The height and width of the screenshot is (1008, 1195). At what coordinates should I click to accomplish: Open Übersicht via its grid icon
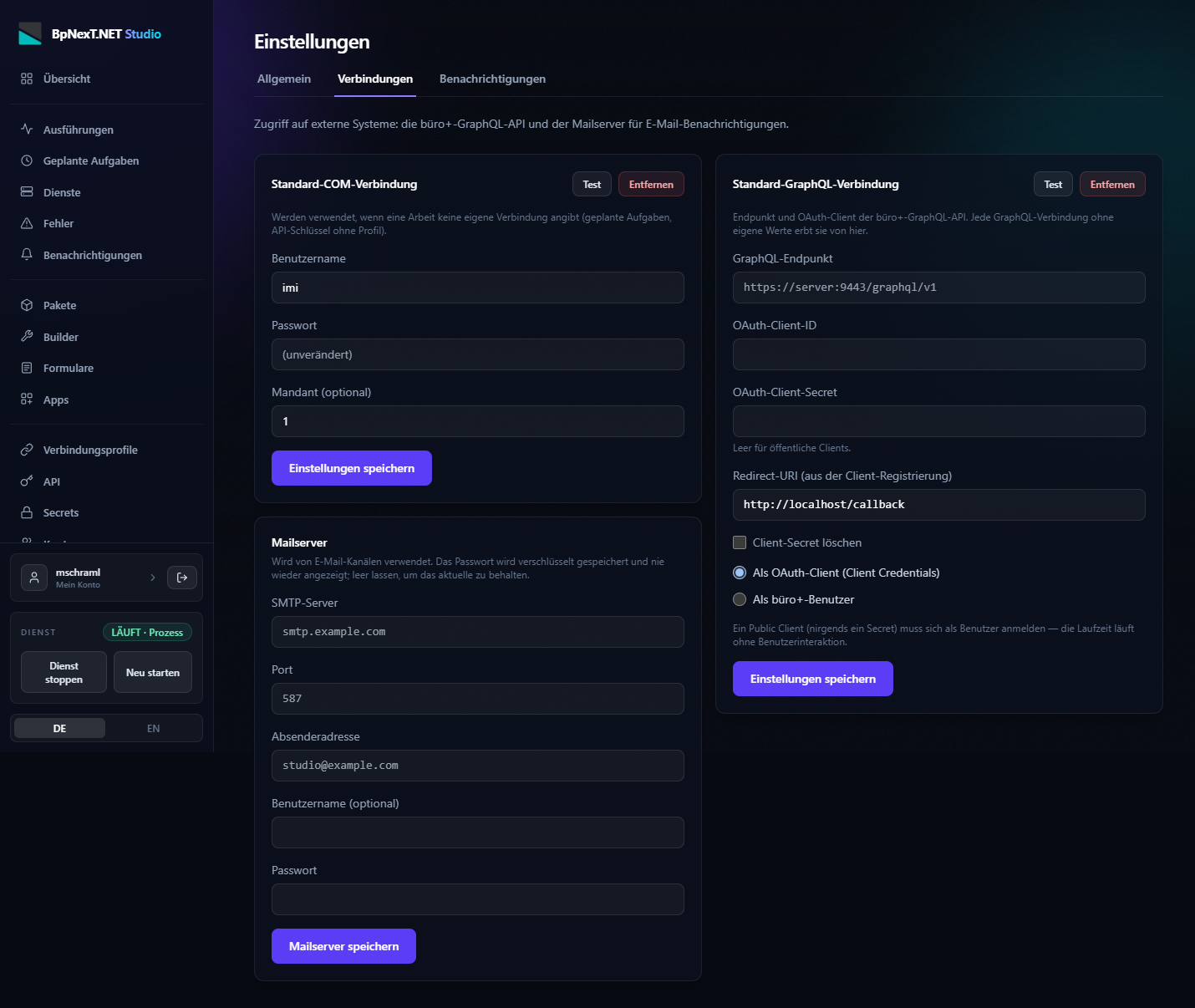[x=27, y=79]
